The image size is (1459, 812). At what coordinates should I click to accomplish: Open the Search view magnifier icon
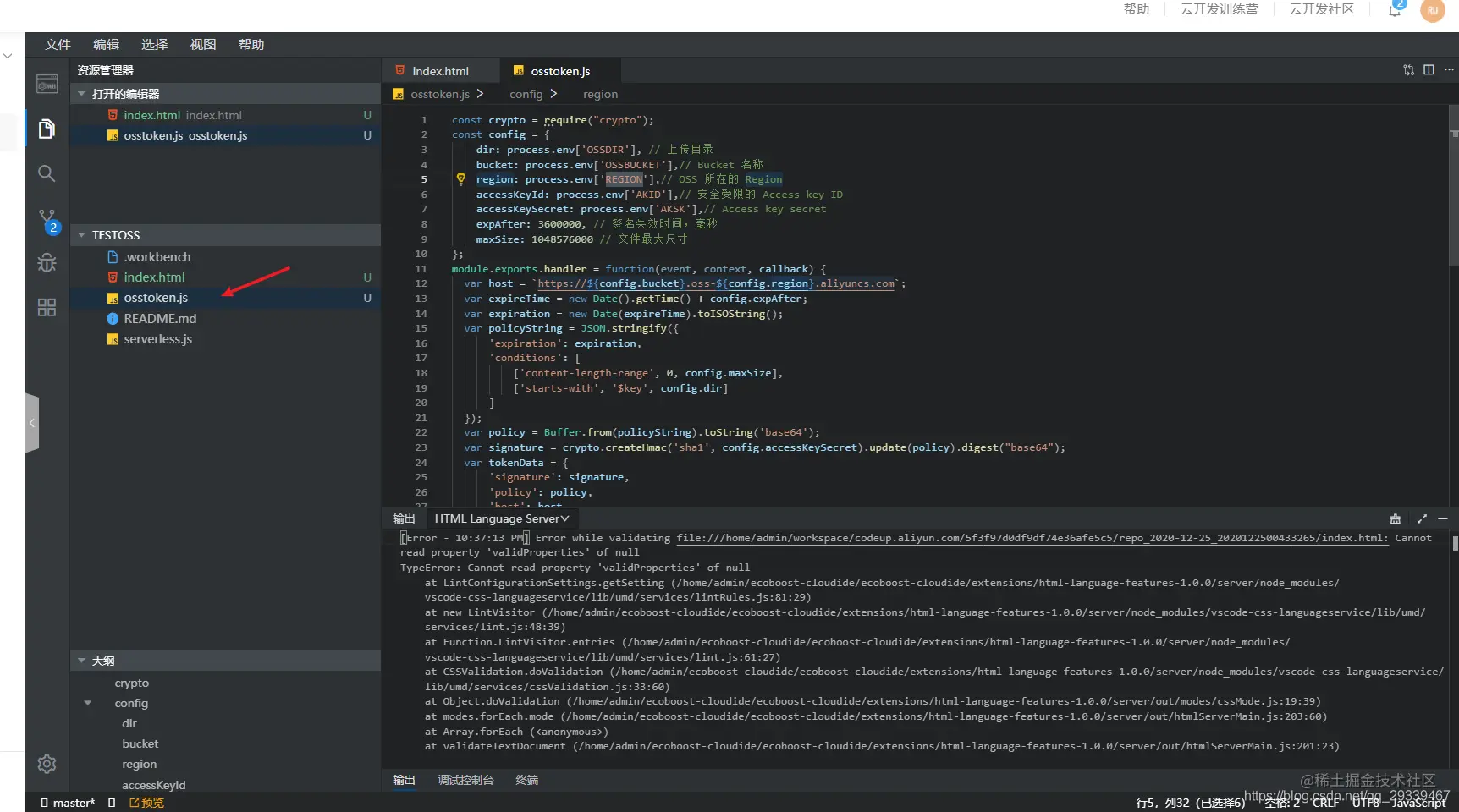pyautogui.click(x=47, y=173)
